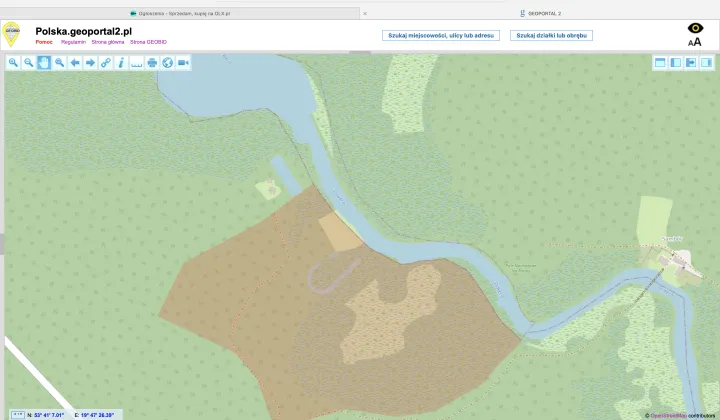Toggle the left side panel icon
720x420 pixels.
(675, 62)
